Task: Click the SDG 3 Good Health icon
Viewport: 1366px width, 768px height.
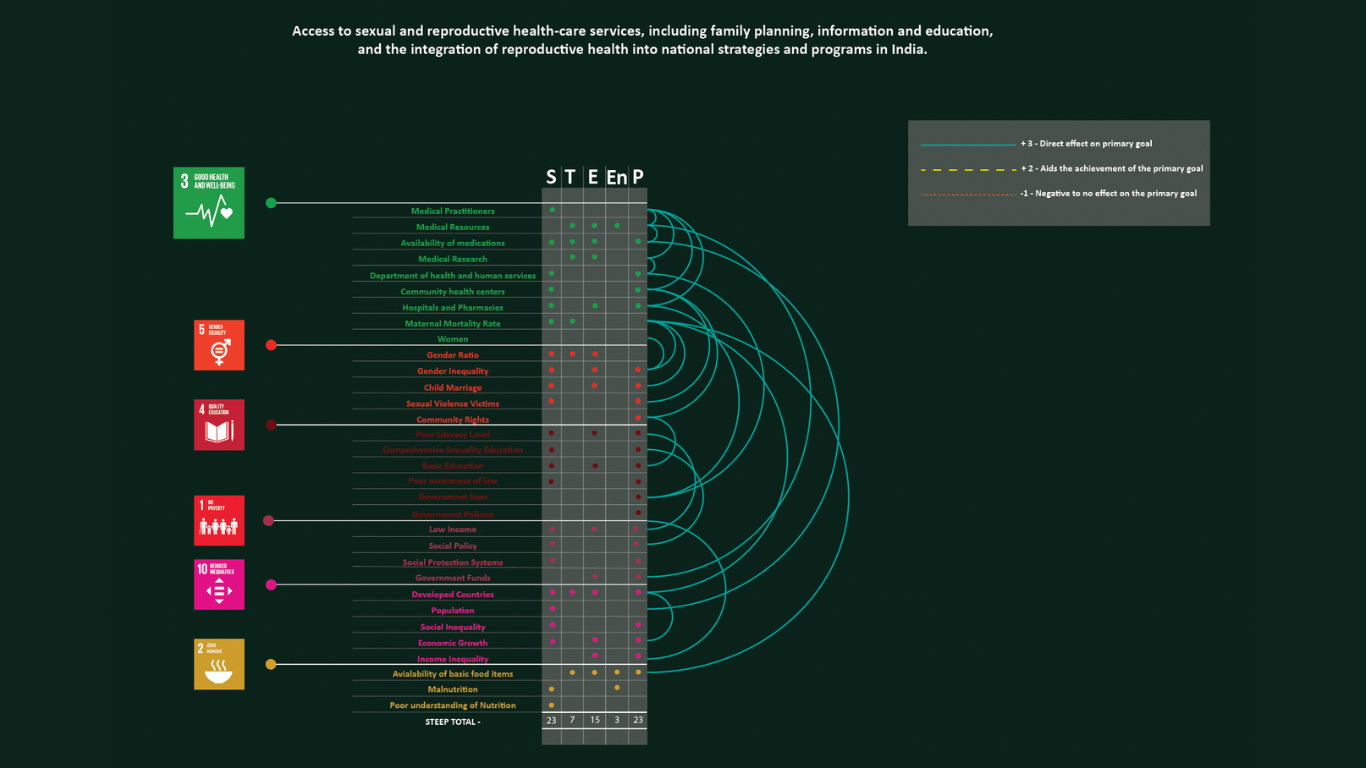Action: pyautogui.click(x=209, y=203)
